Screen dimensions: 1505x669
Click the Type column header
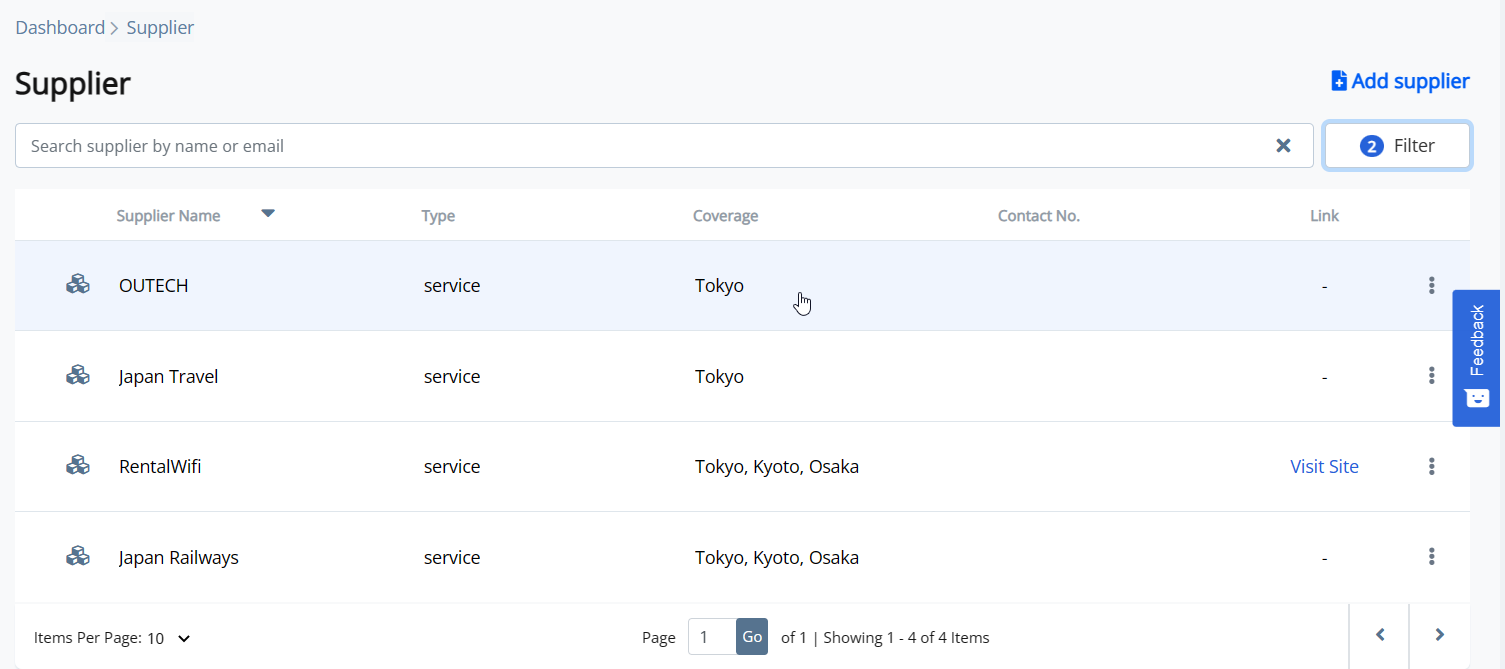click(438, 216)
